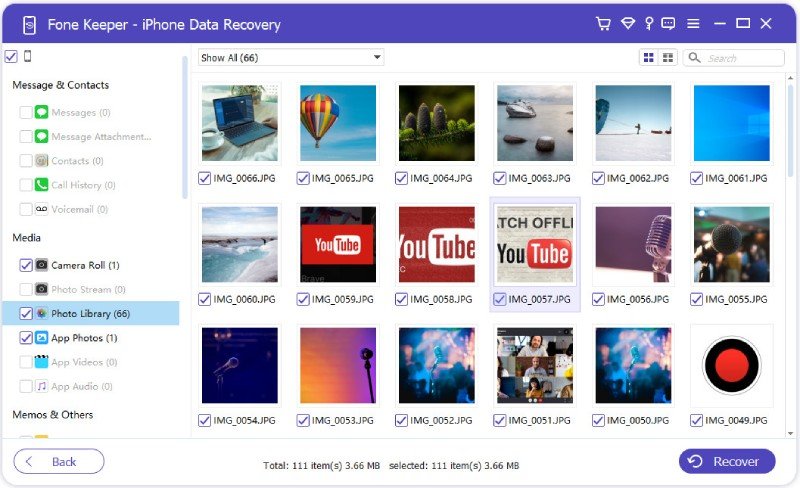Uncheck IMG_0057.JPG checkbox
The height and width of the screenshot is (488, 800).
[x=499, y=299]
